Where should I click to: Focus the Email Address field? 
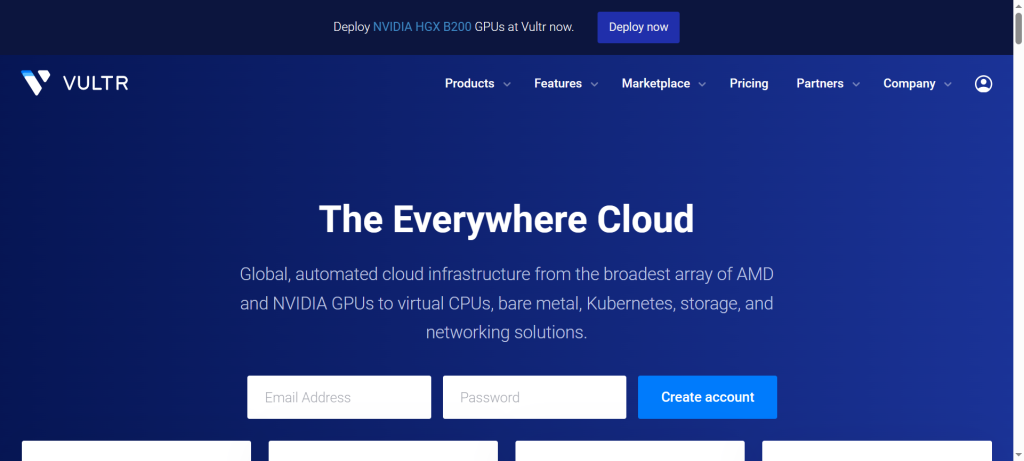[x=339, y=397]
